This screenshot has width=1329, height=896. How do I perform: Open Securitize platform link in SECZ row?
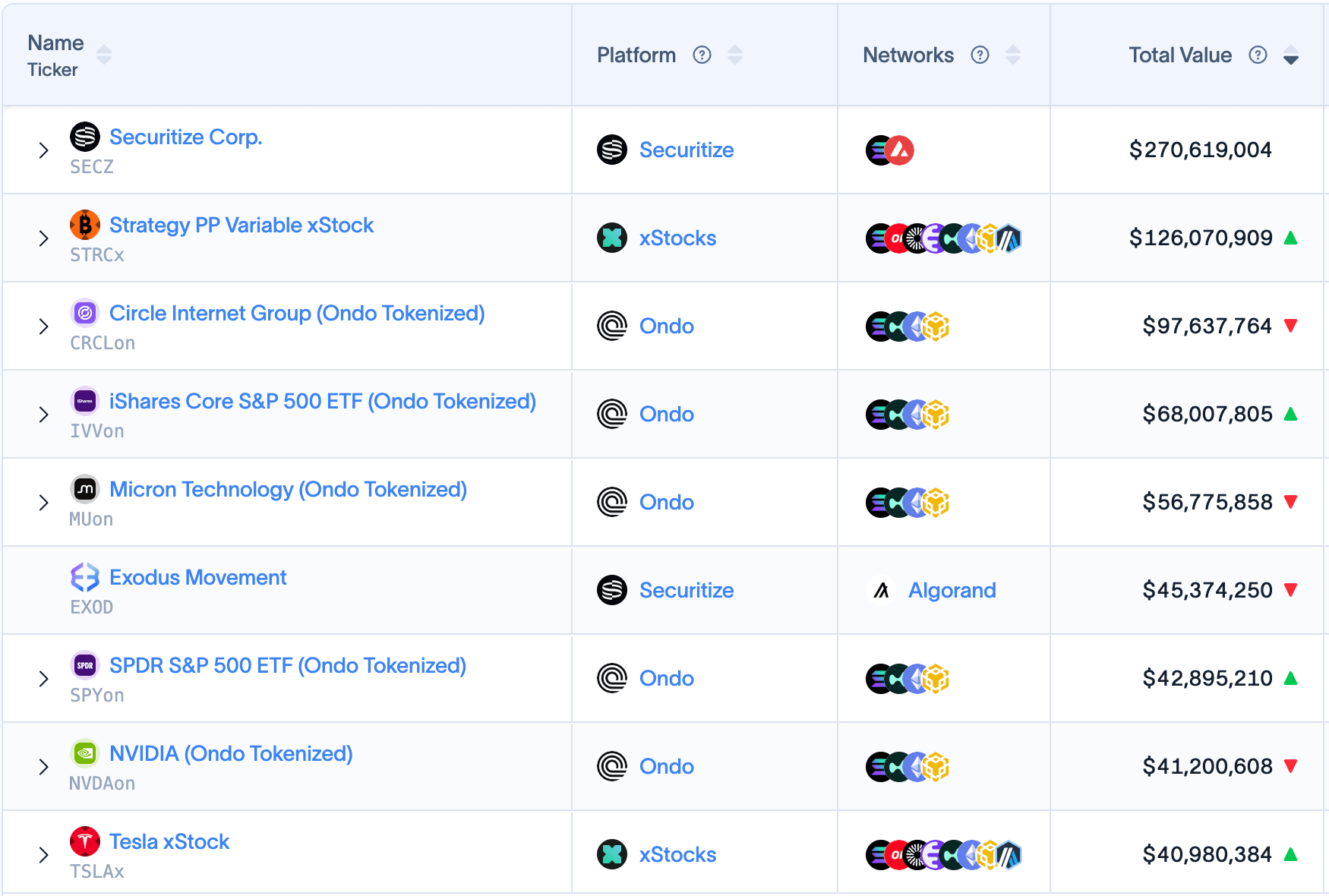[687, 150]
